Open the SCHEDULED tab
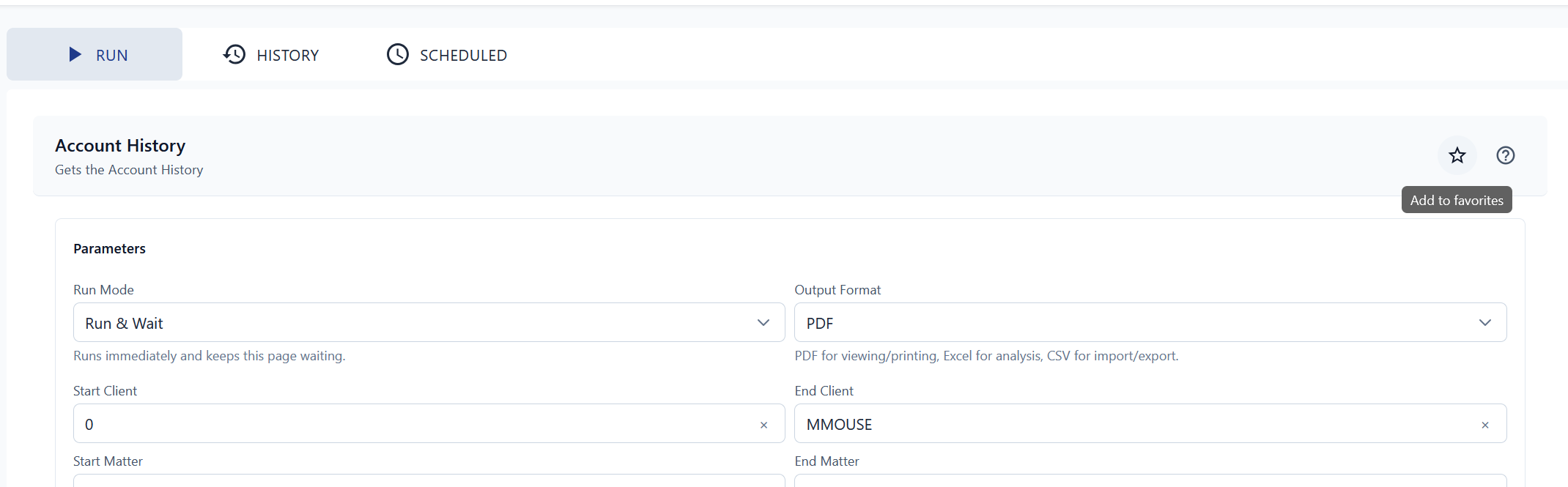The width and height of the screenshot is (1568, 487). (x=447, y=55)
